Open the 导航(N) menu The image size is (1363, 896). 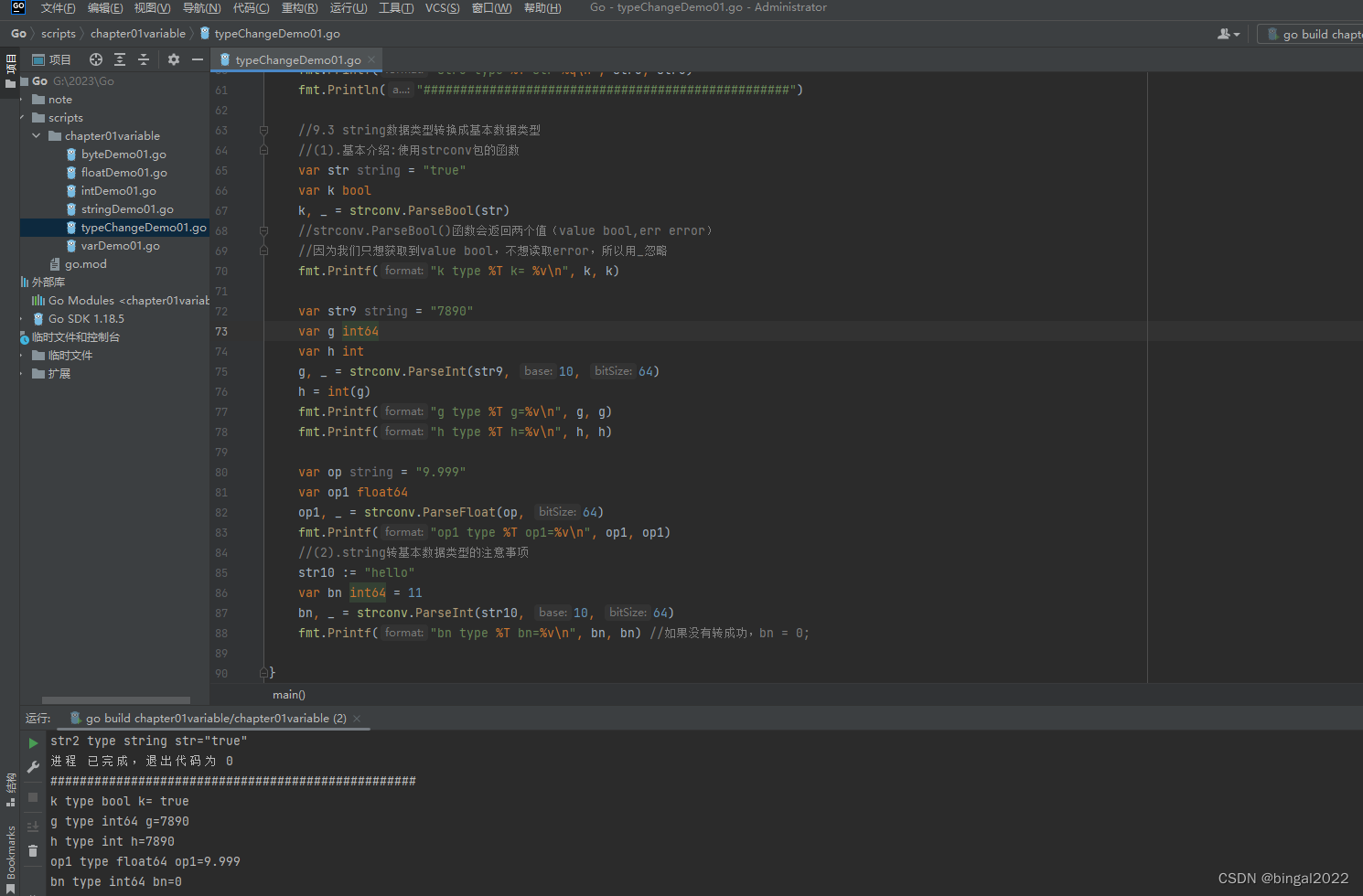(201, 7)
